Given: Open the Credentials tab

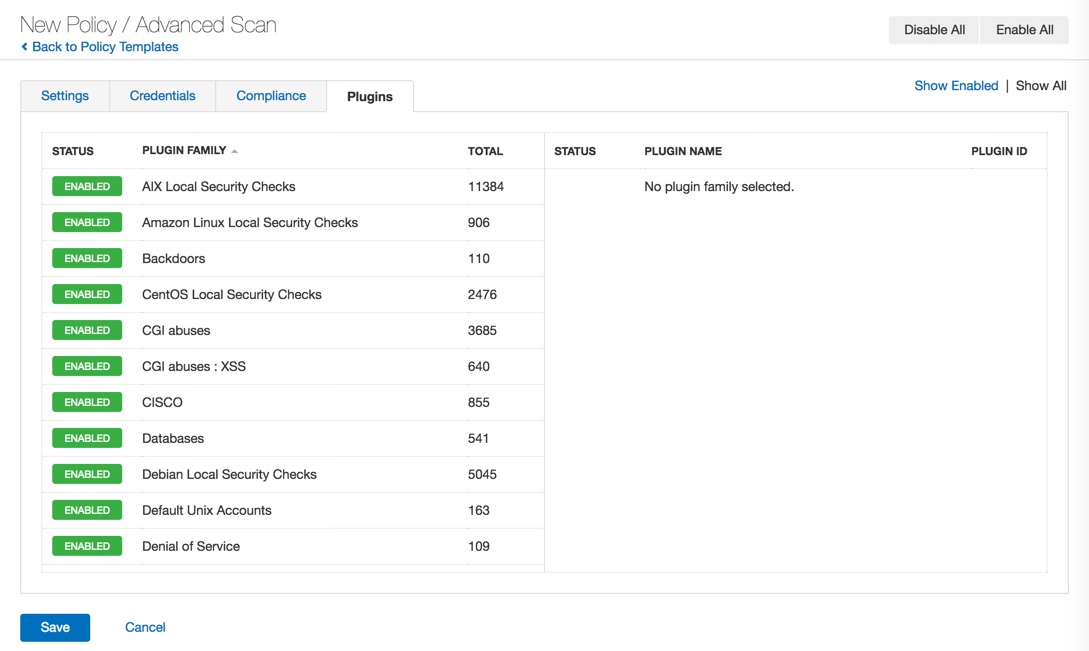Looking at the screenshot, I should (162, 96).
